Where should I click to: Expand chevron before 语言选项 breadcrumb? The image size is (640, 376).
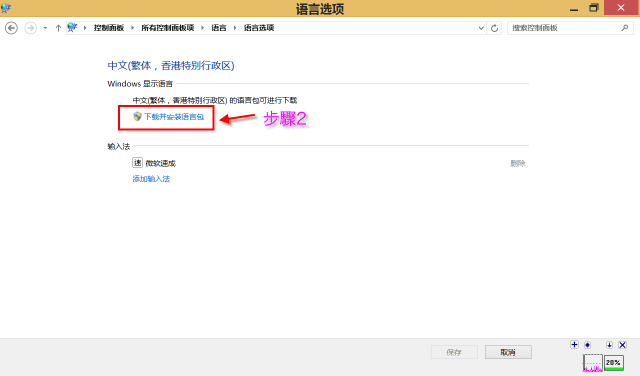click(x=235, y=28)
